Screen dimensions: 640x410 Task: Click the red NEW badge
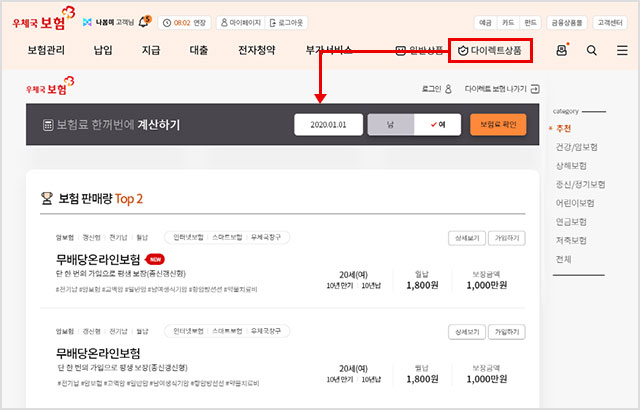[155, 259]
